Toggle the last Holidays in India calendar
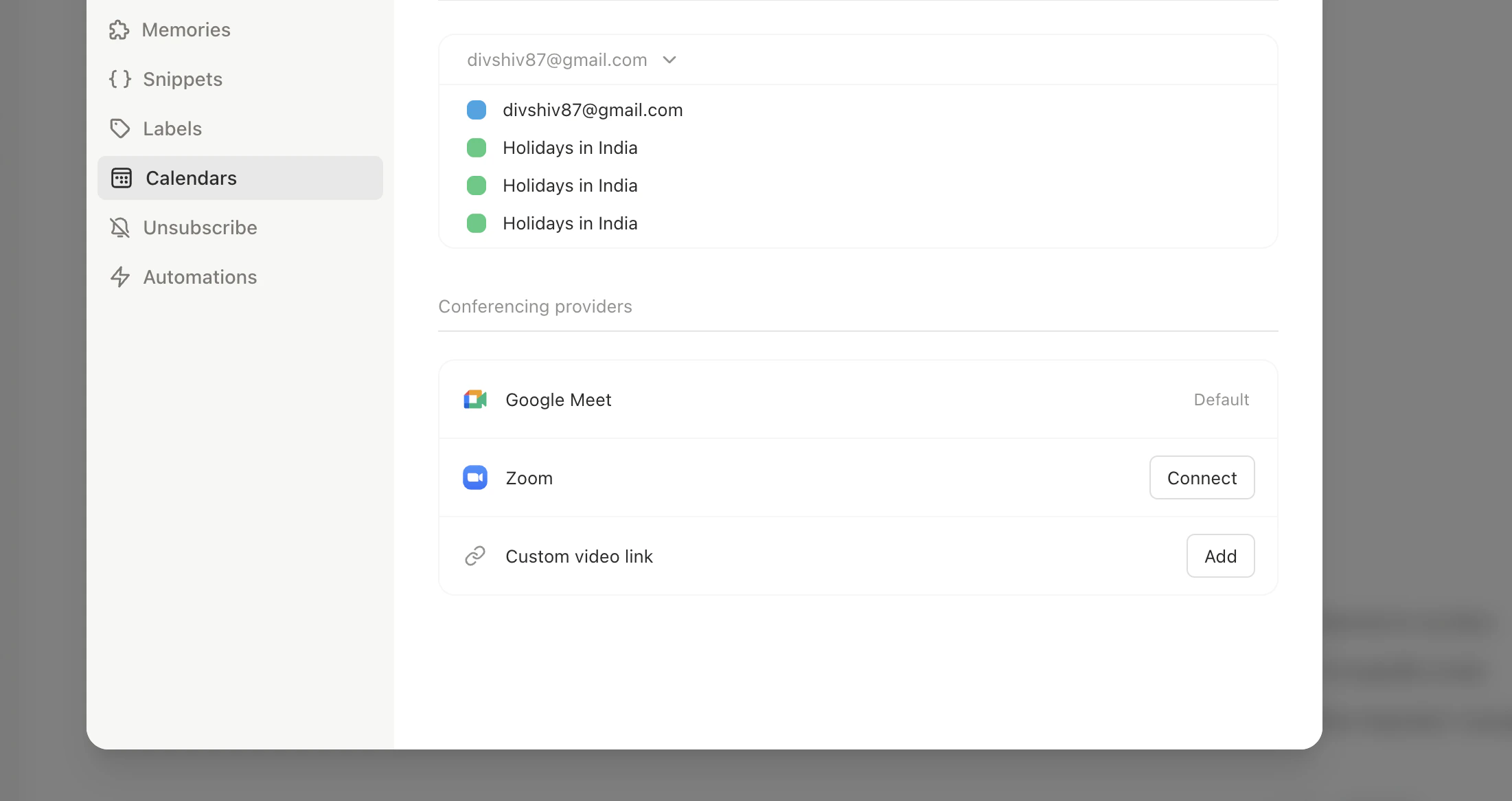This screenshot has width=1512, height=801. tap(477, 223)
